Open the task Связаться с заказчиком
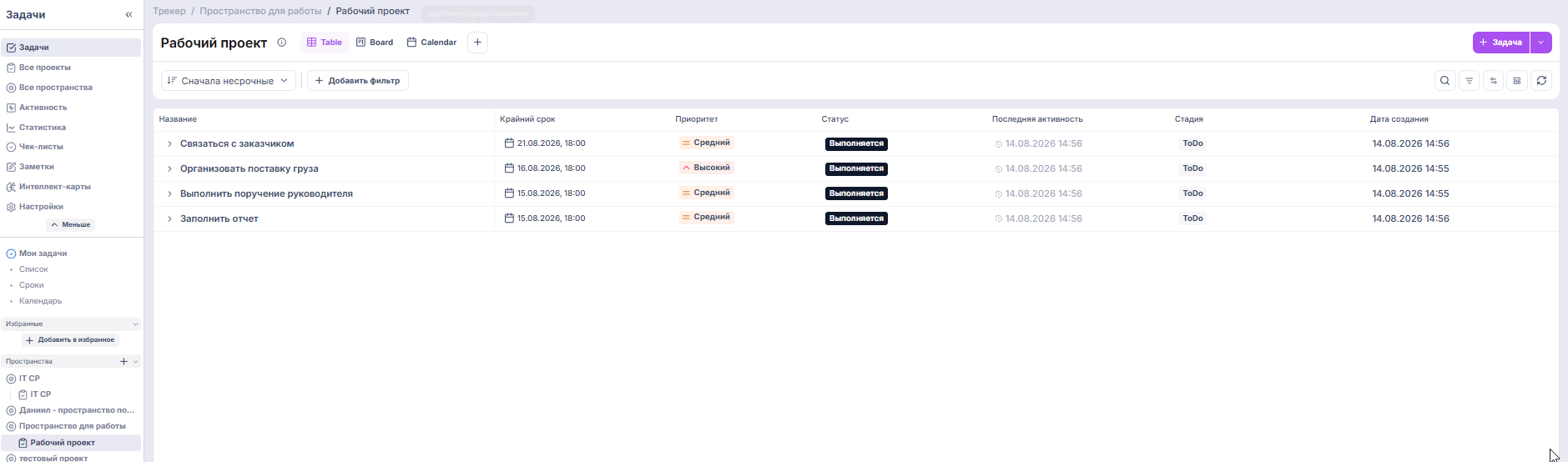 click(x=237, y=144)
